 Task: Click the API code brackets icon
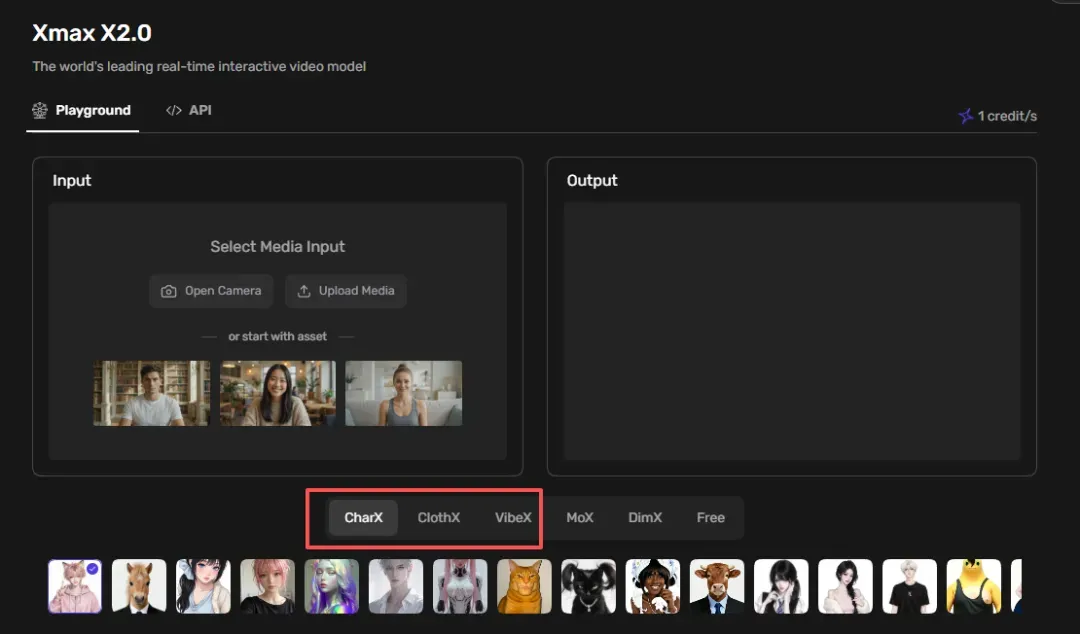click(174, 110)
